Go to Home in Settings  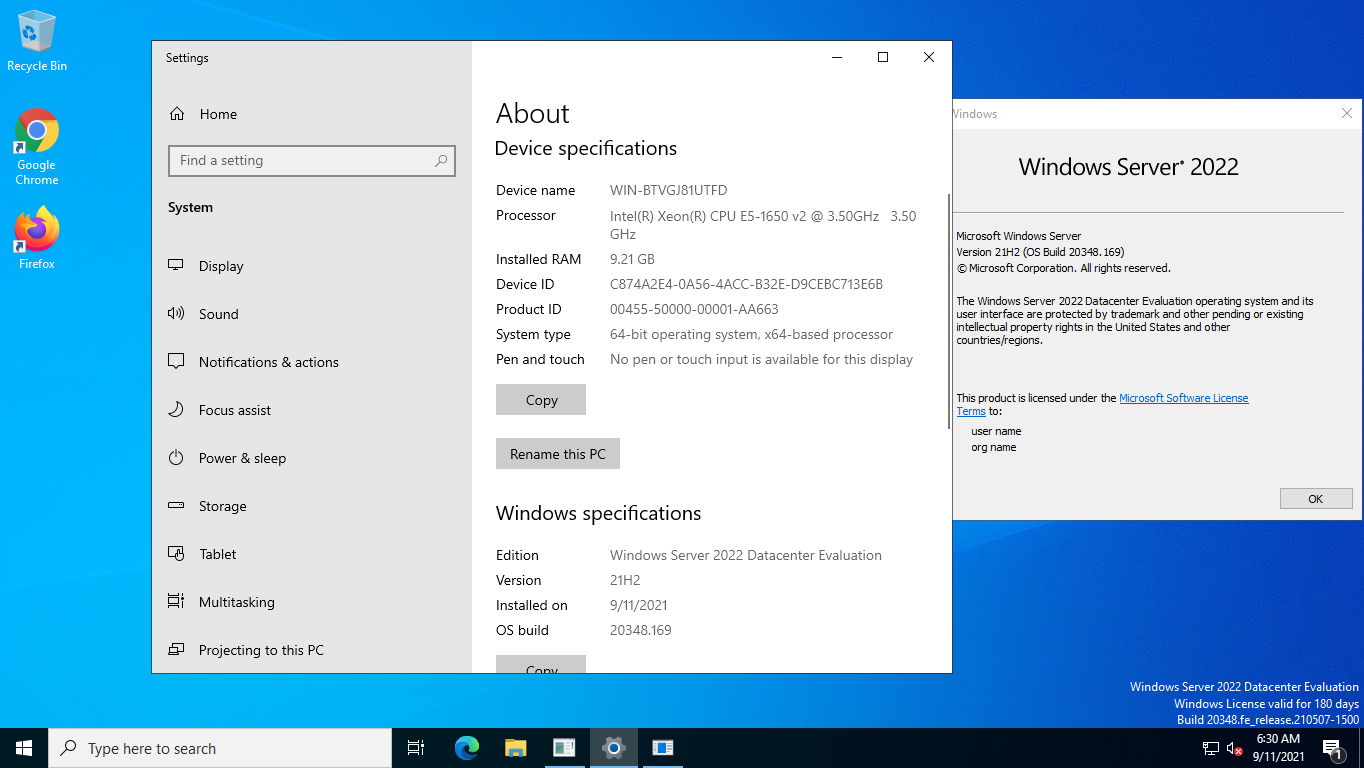(x=218, y=114)
